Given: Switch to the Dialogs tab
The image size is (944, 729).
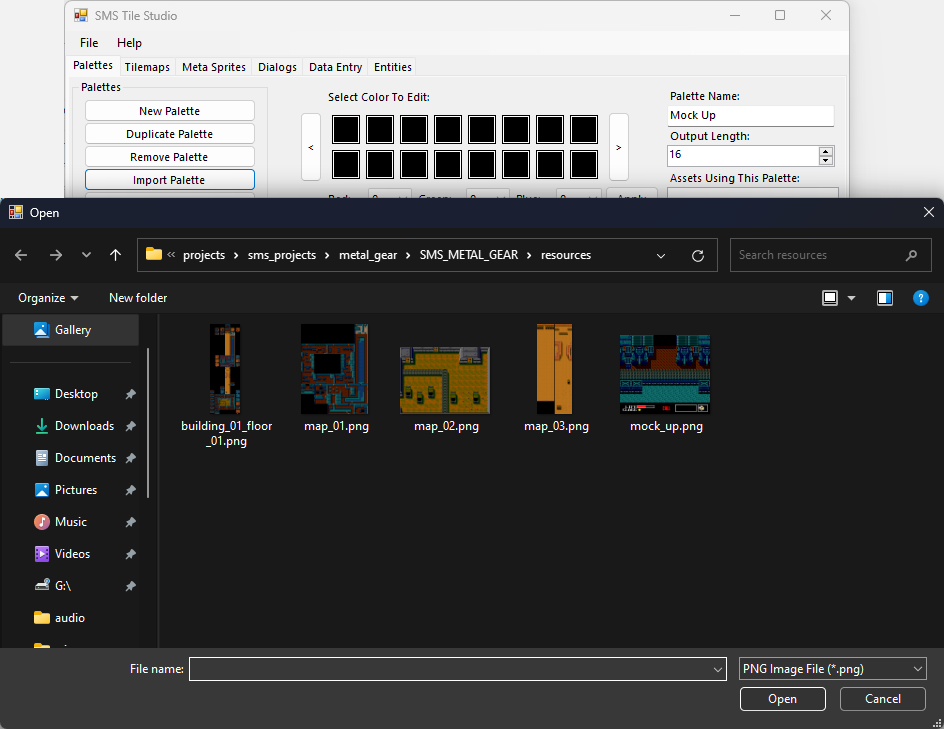Looking at the screenshot, I should pos(278,67).
